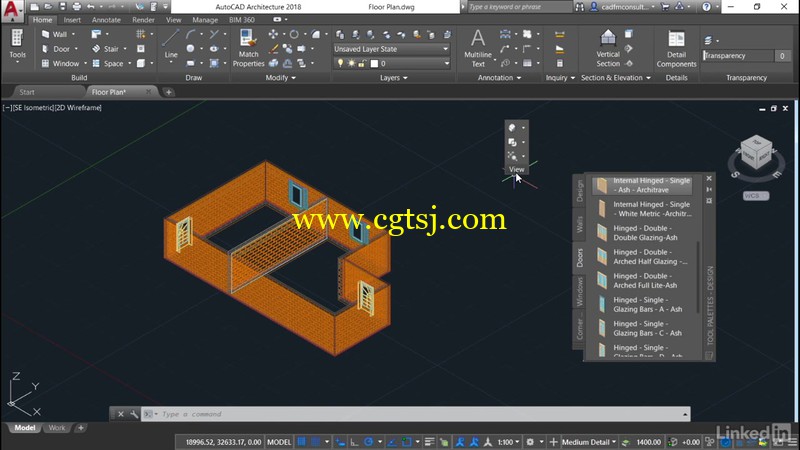The width and height of the screenshot is (800, 450).
Task: Click the ViewCube navigation cube
Action: pos(756,153)
